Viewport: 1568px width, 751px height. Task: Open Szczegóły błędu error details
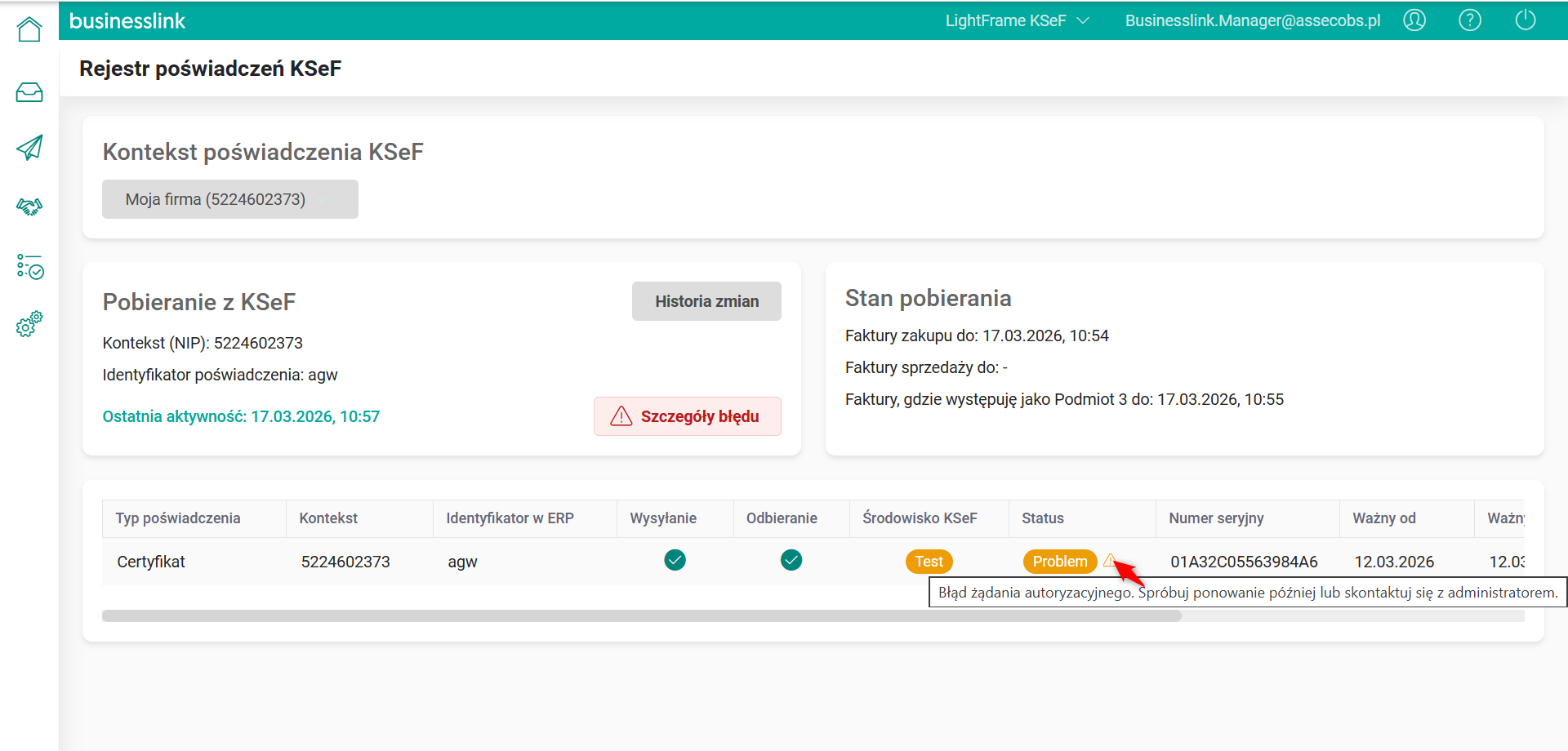688,416
